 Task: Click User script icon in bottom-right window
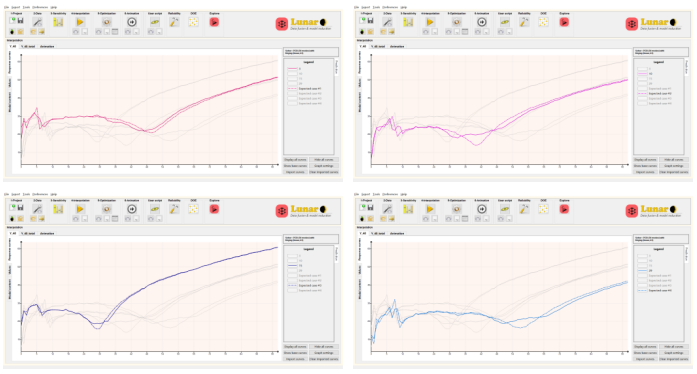pos(505,209)
